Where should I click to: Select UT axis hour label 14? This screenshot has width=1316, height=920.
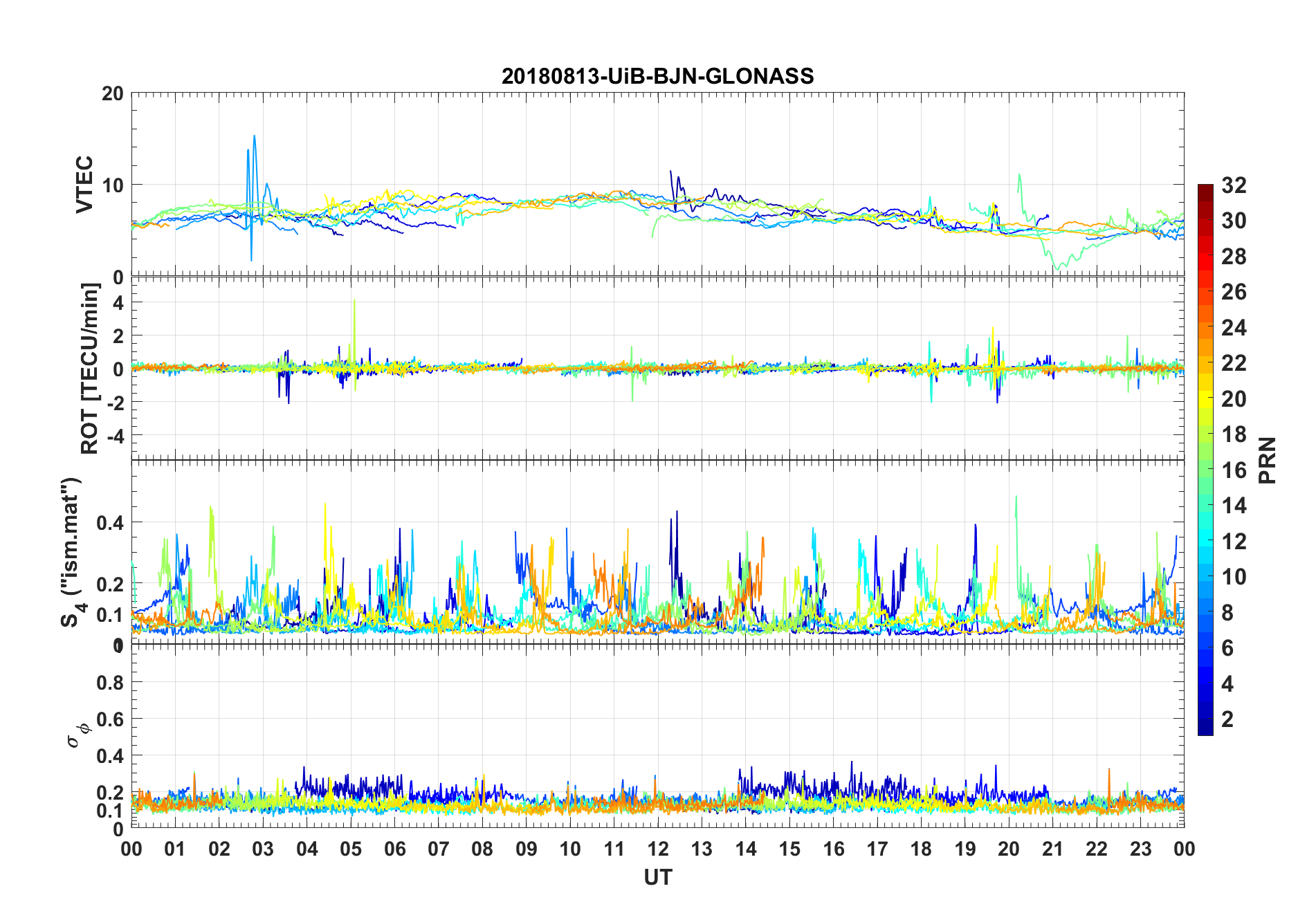tap(746, 849)
